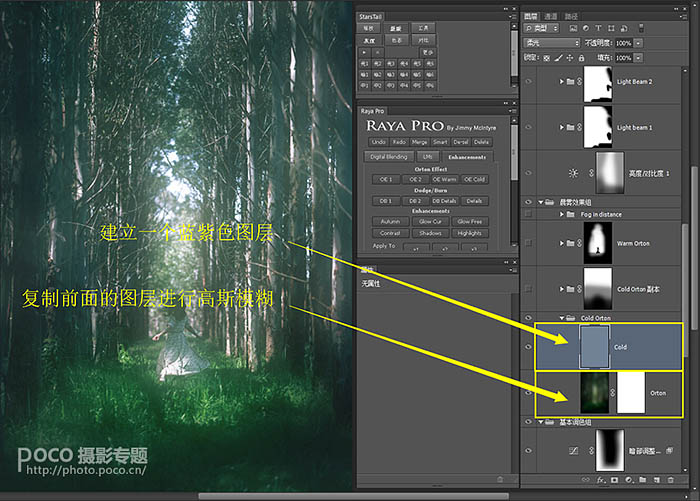
Task: Click the Cold layer color thumbnail
Action: click(595, 347)
